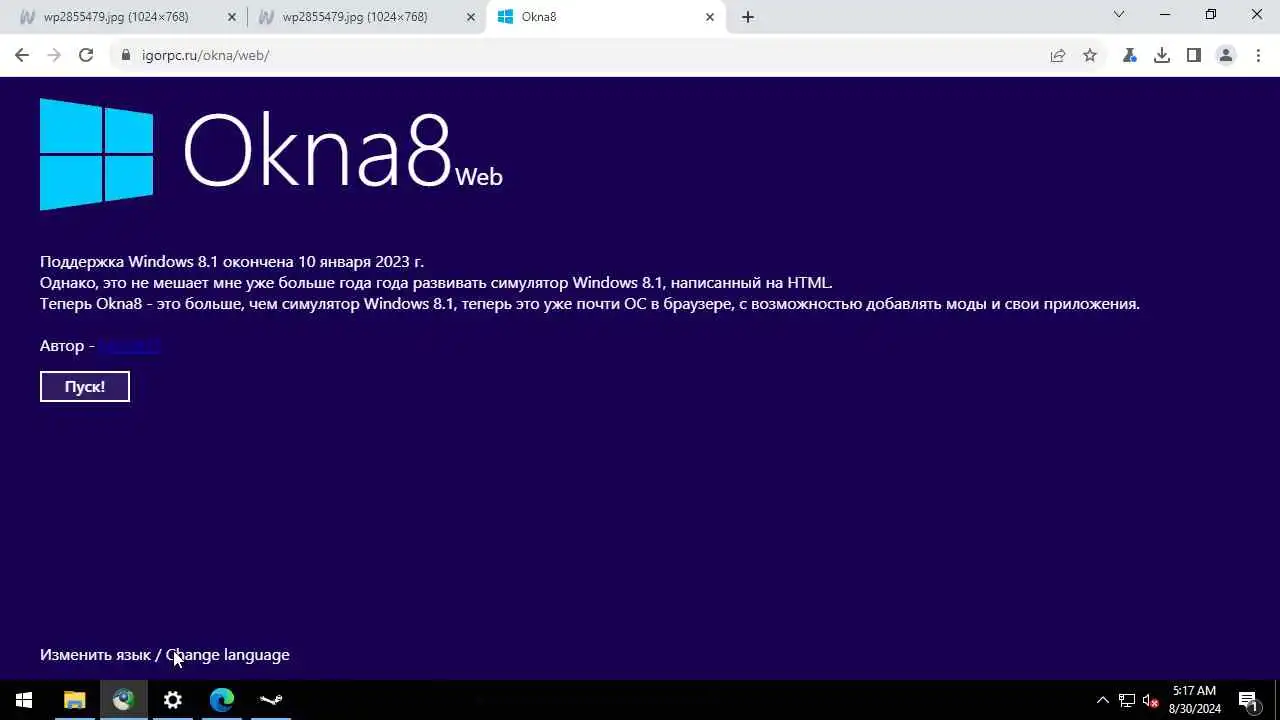Click the Пуск! start button
This screenshot has height=720, width=1280.
(x=85, y=387)
